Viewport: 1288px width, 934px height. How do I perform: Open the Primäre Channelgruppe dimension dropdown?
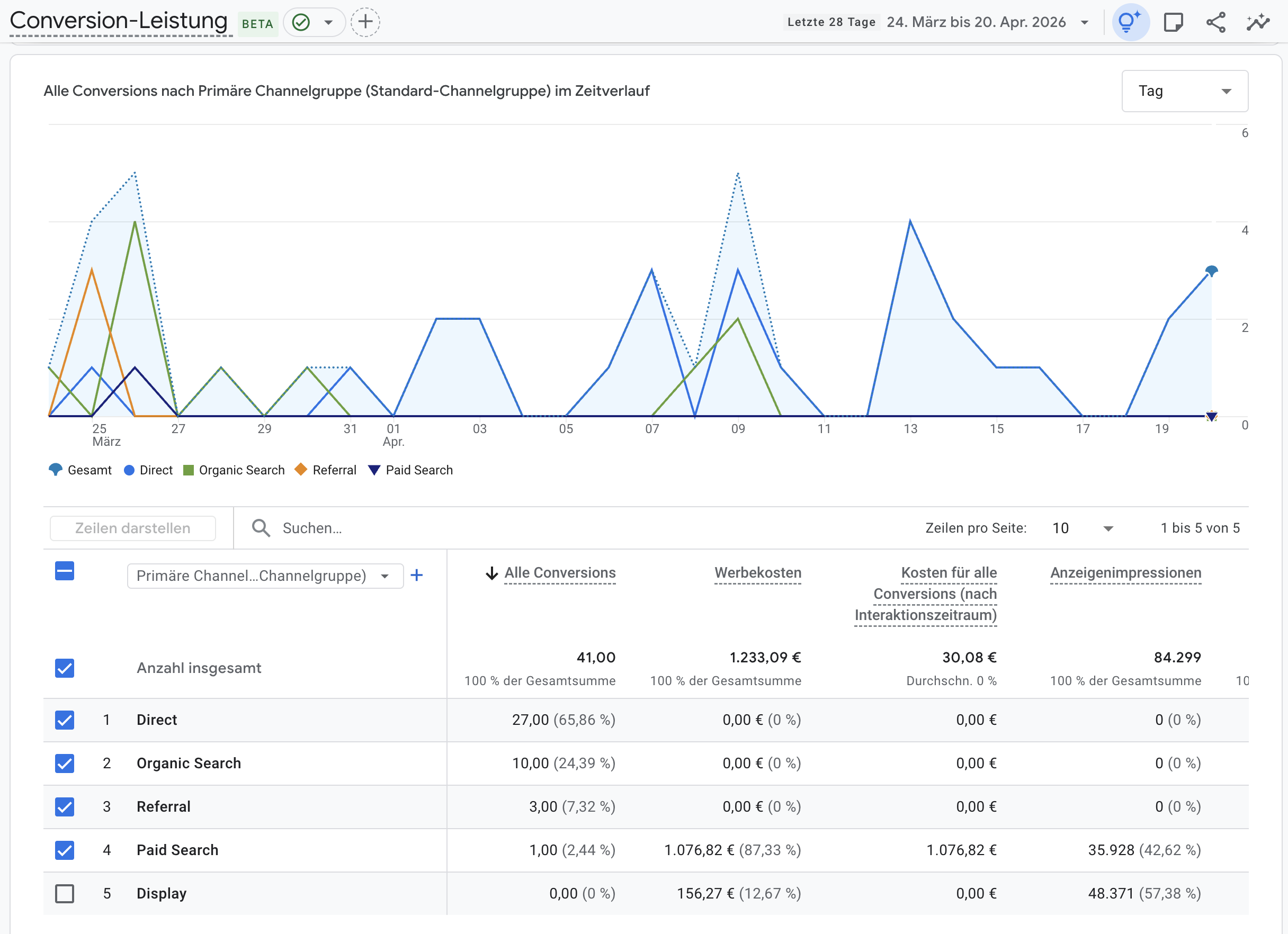(265, 575)
